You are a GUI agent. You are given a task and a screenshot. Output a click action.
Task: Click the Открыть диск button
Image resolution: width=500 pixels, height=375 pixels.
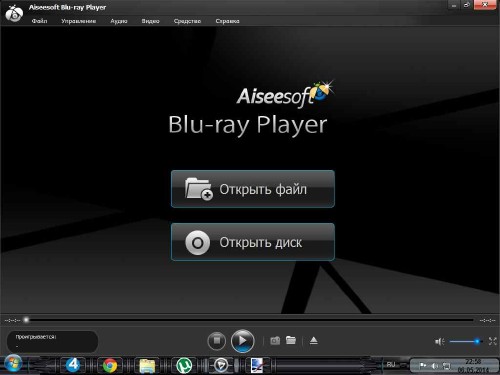tap(253, 242)
